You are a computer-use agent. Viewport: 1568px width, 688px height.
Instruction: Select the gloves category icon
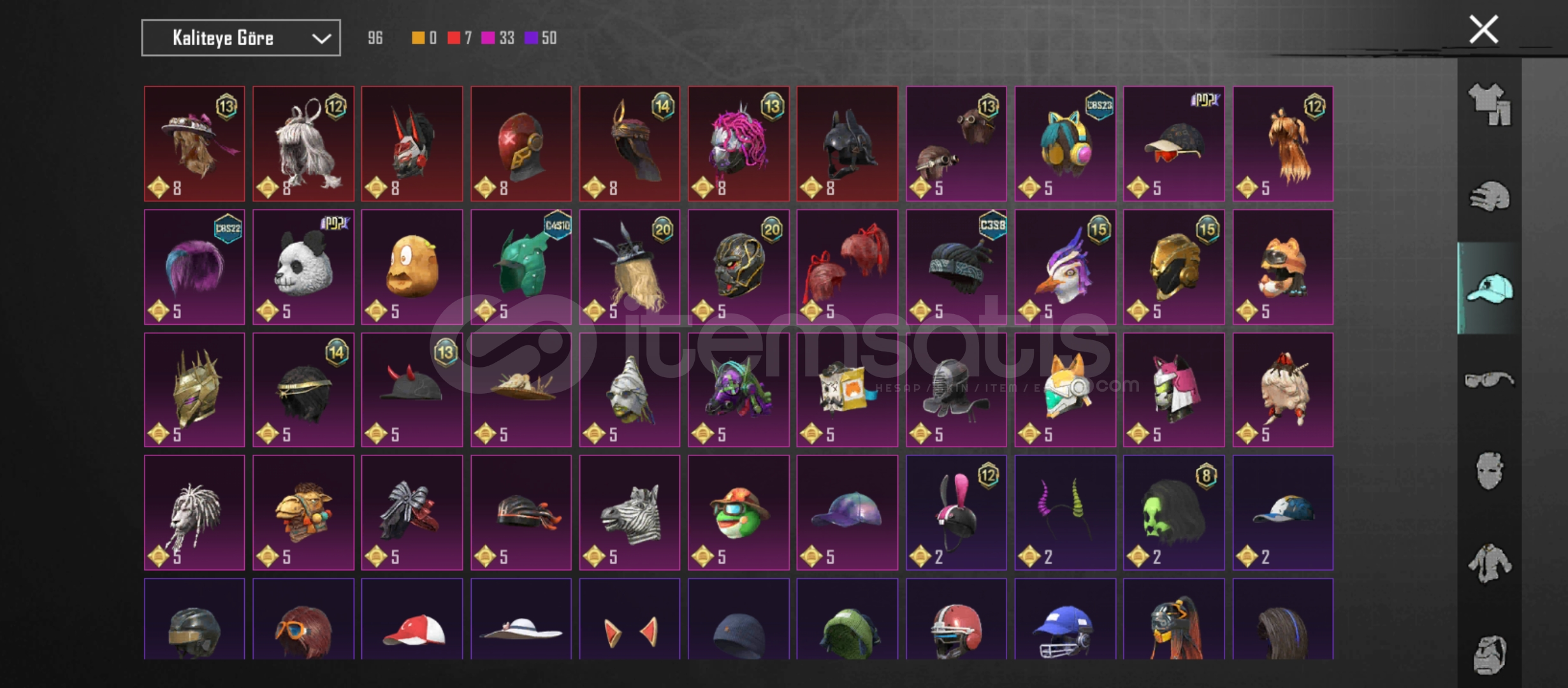tap(1490, 196)
